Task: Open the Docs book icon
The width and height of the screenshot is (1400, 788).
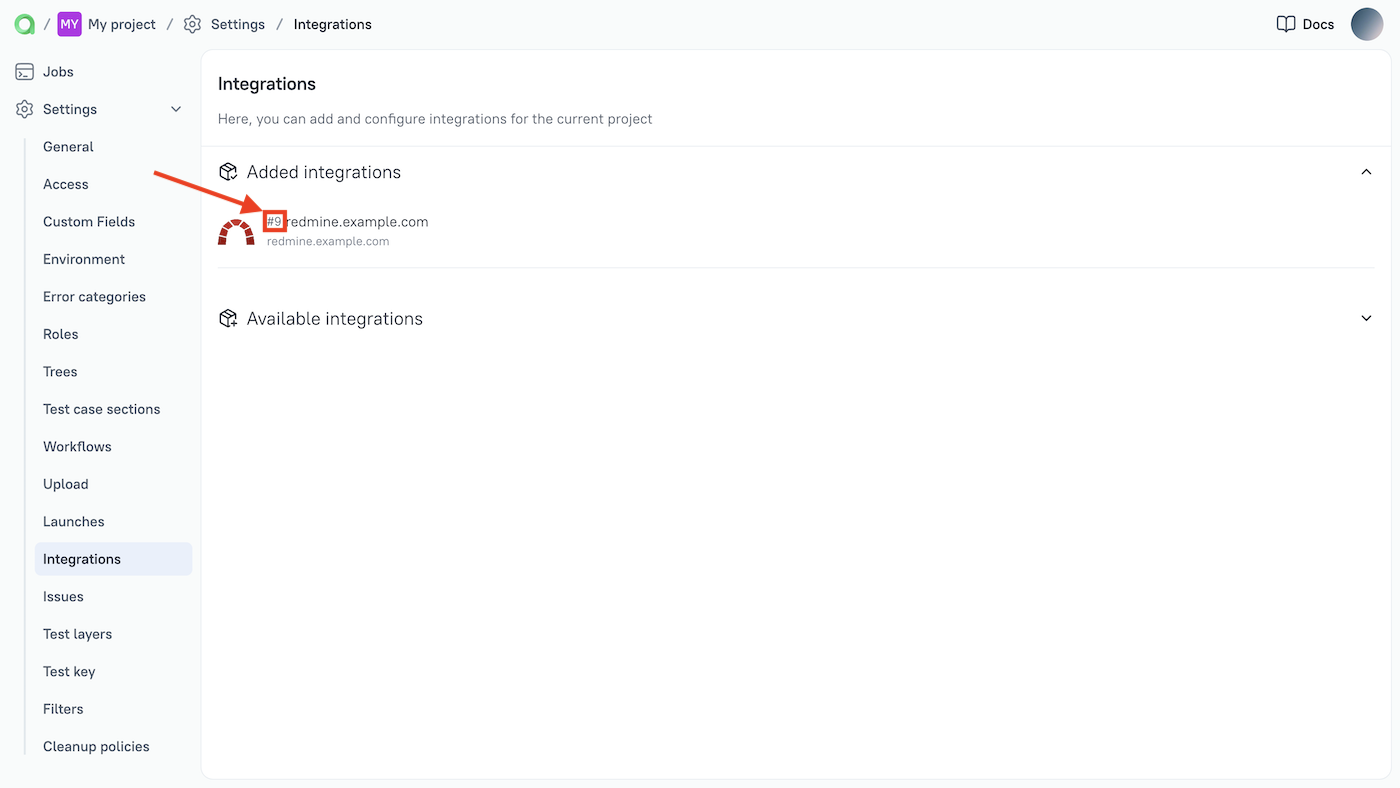Action: pos(1286,23)
